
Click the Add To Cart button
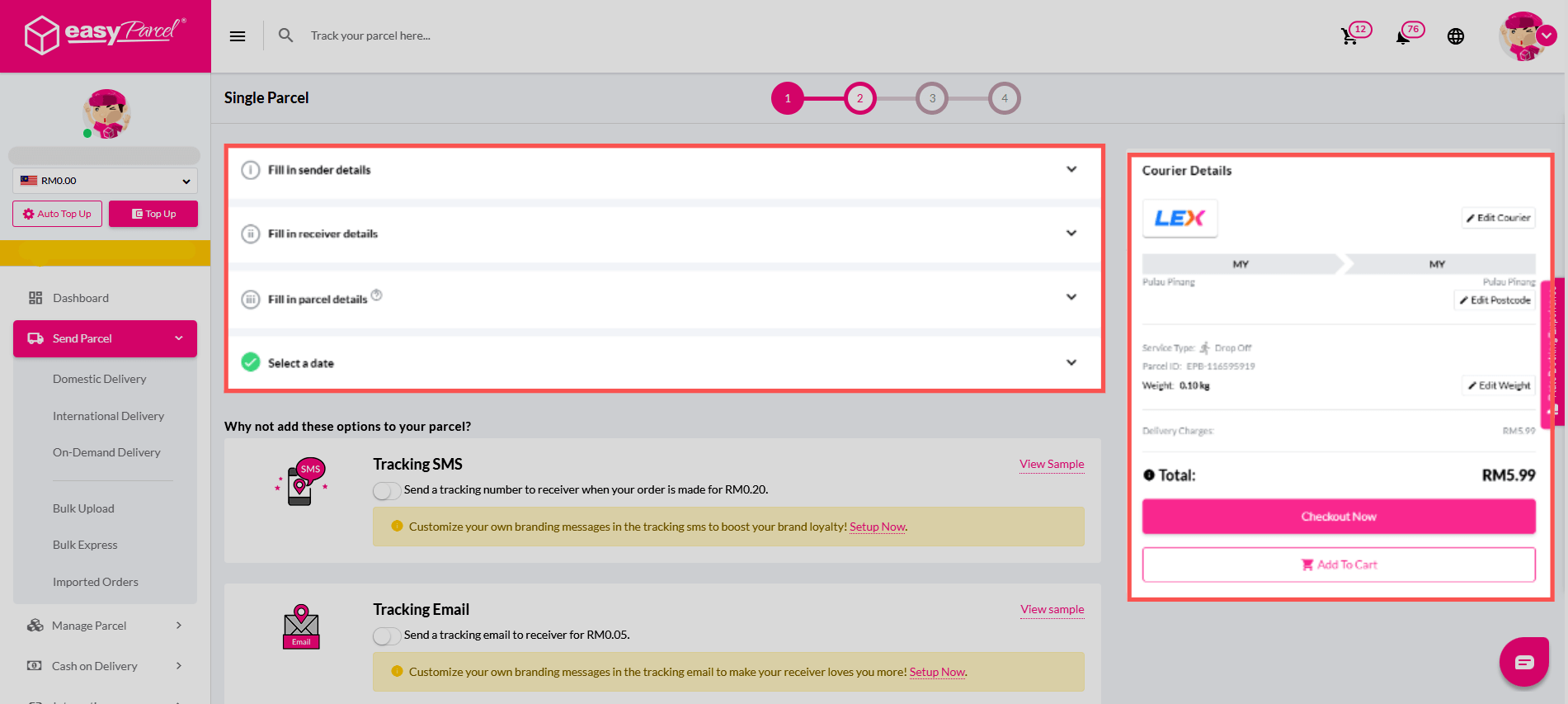point(1339,565)
